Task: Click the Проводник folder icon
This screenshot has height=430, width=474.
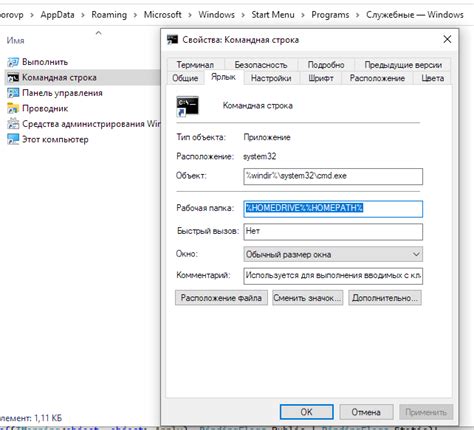Action: tap(13, 108)
